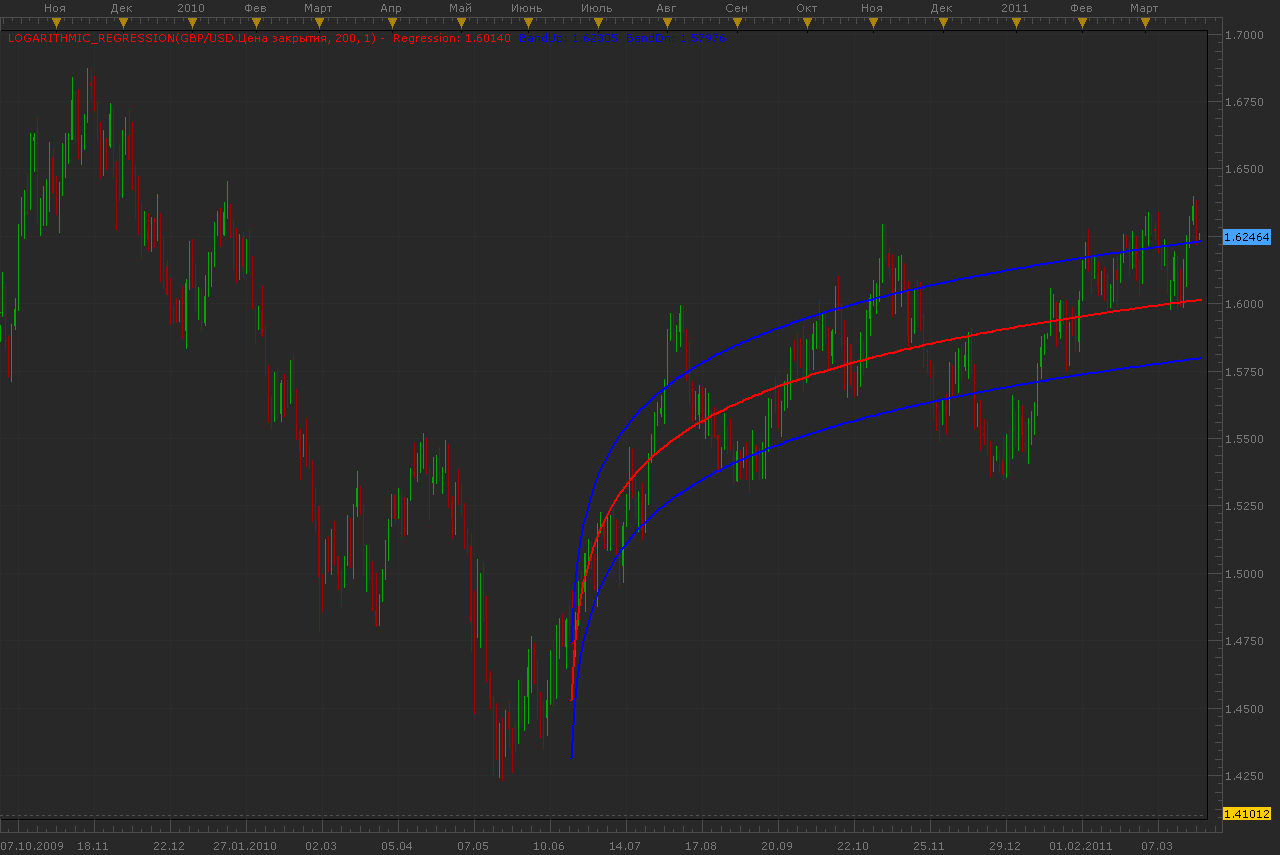Click the 18.11 date label
The height and width of the screenshot is (855, 1280).
click(93, 846)
